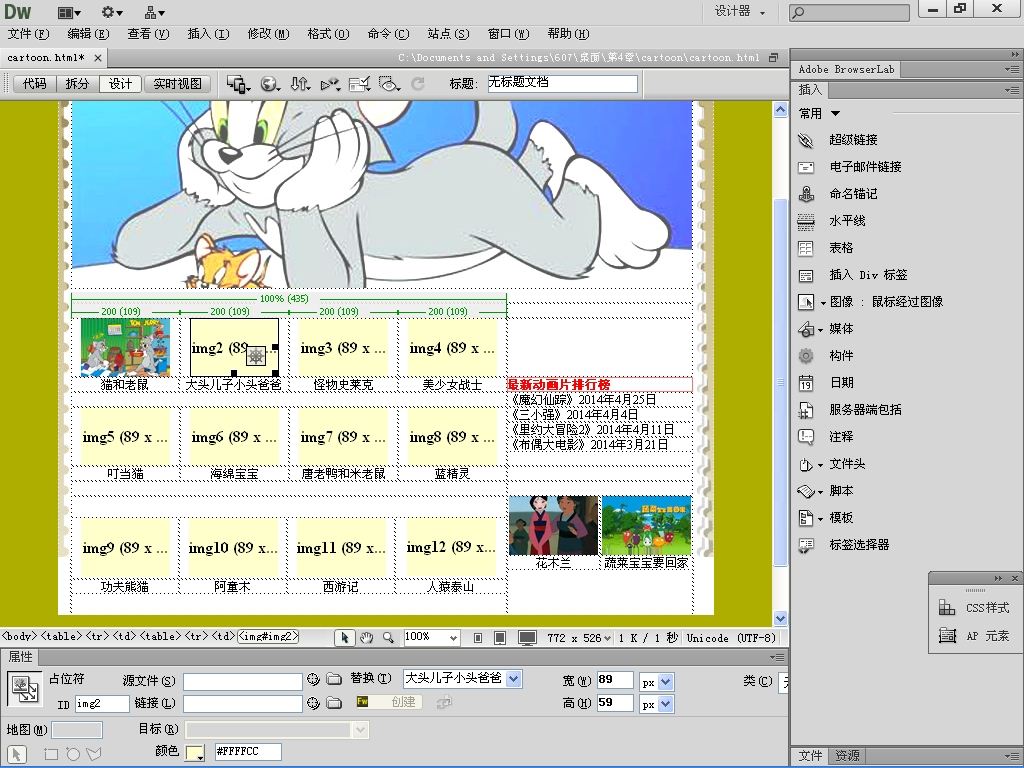This screenshot has width=1024, height=768.
Task: Open the Layout menu in the title bar
Action: point(69,12)
